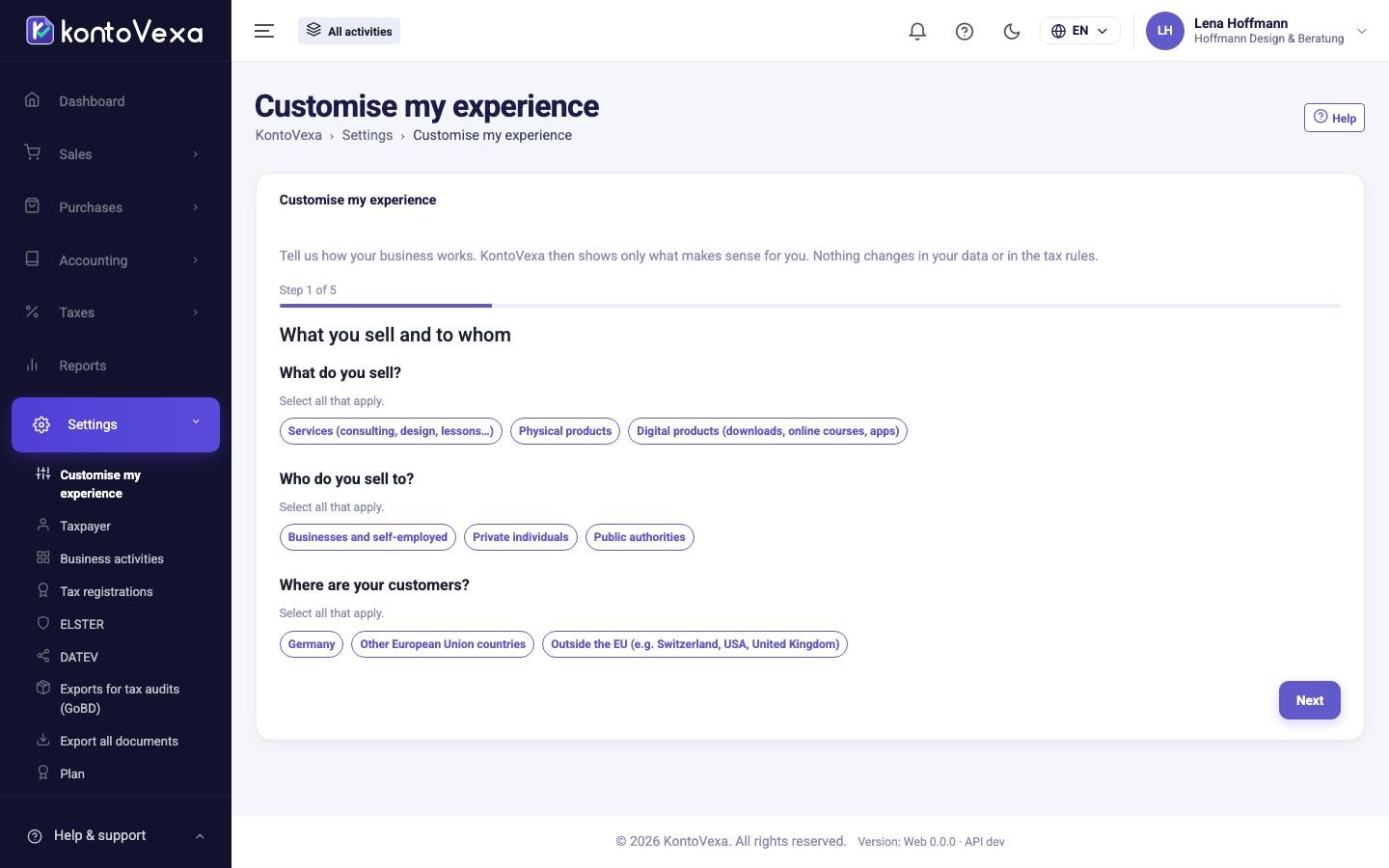Open notifications bell
This screenshot has width=1389, height=868.
coord(917,31)
